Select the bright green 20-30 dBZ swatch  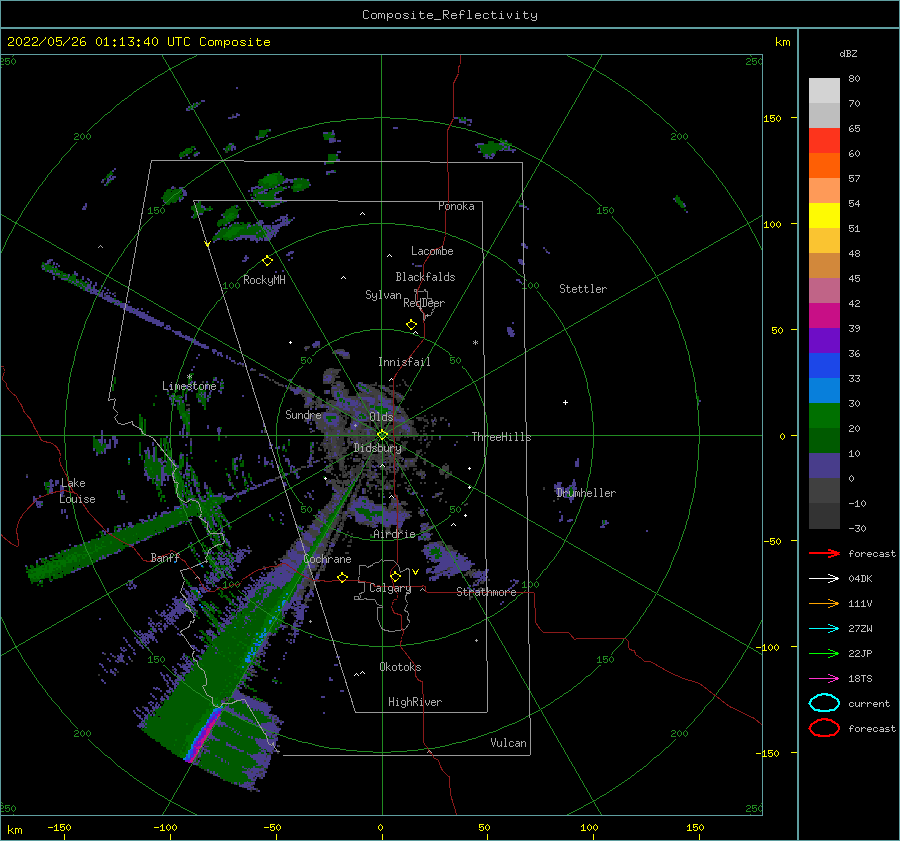pos(824,416)
